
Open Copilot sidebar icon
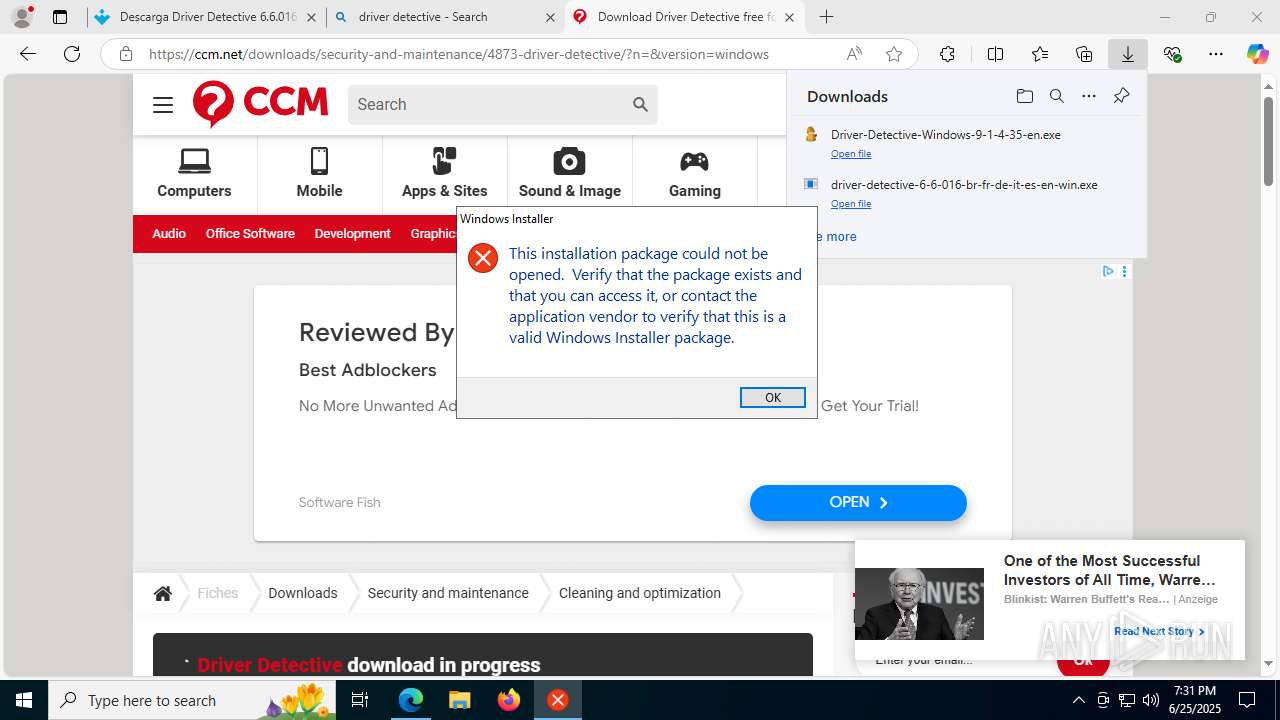[x=1257, y=54]
